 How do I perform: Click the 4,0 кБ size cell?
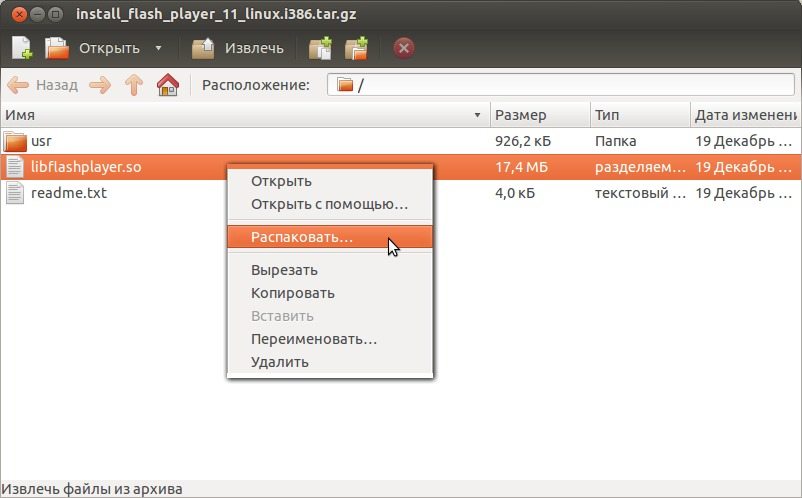point(515,193)
